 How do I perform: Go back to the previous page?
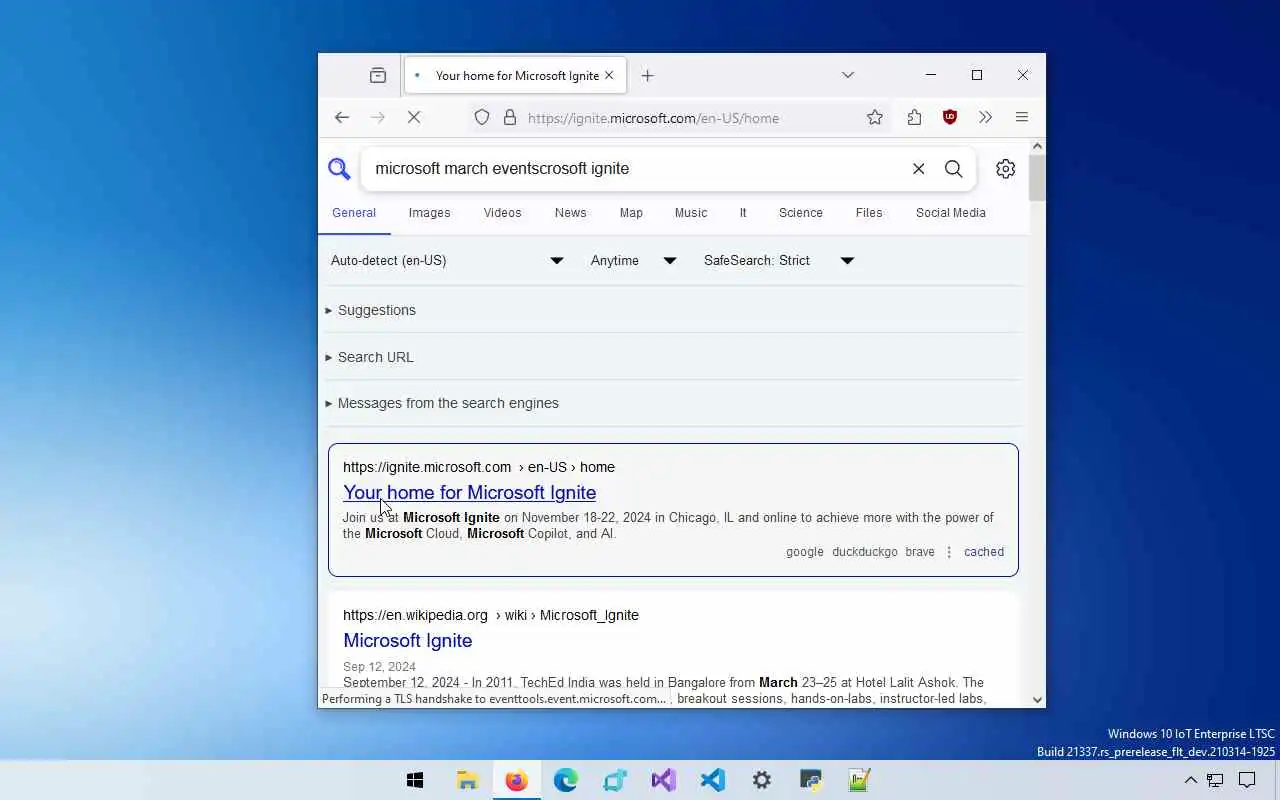click(x=342, y=117)
